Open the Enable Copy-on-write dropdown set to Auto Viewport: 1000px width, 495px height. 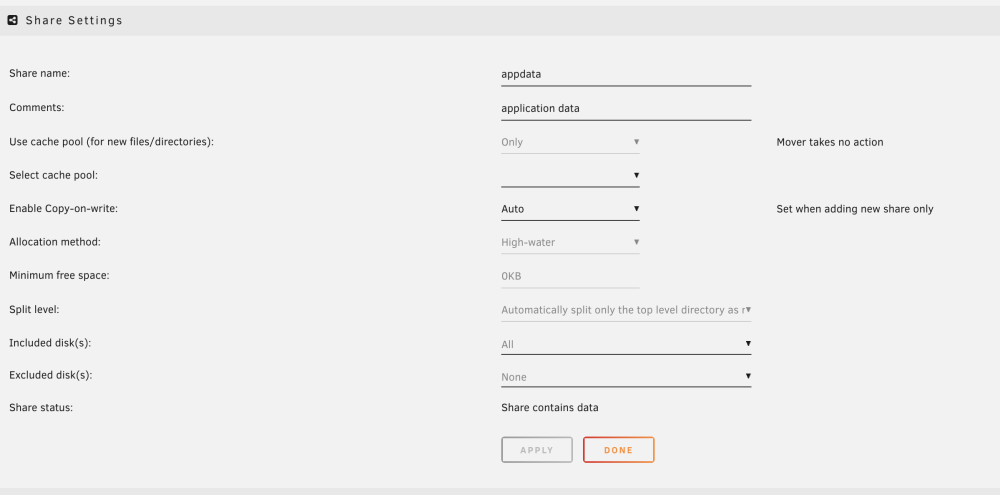click(x=570, y=209)
